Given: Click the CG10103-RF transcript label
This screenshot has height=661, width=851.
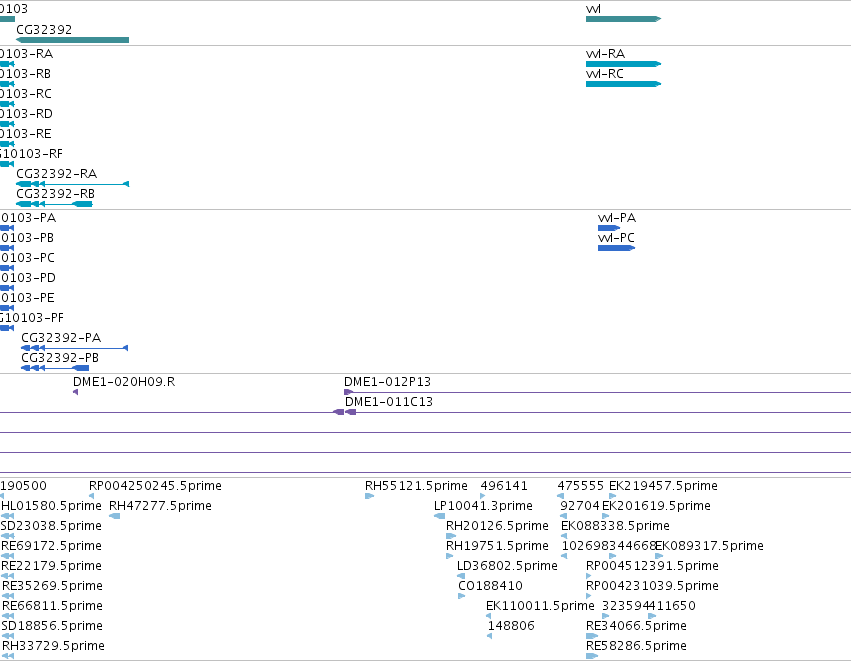Looking at the screenshot, I should tap(31, 154).
